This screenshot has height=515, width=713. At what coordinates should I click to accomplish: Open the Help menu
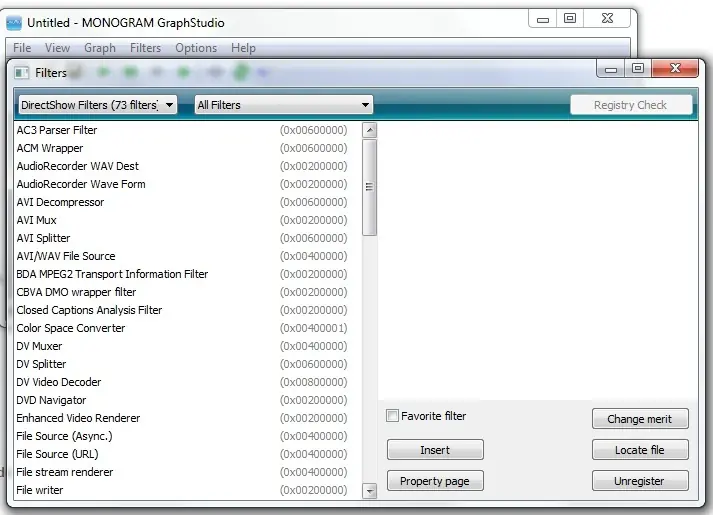coord(243,48)
